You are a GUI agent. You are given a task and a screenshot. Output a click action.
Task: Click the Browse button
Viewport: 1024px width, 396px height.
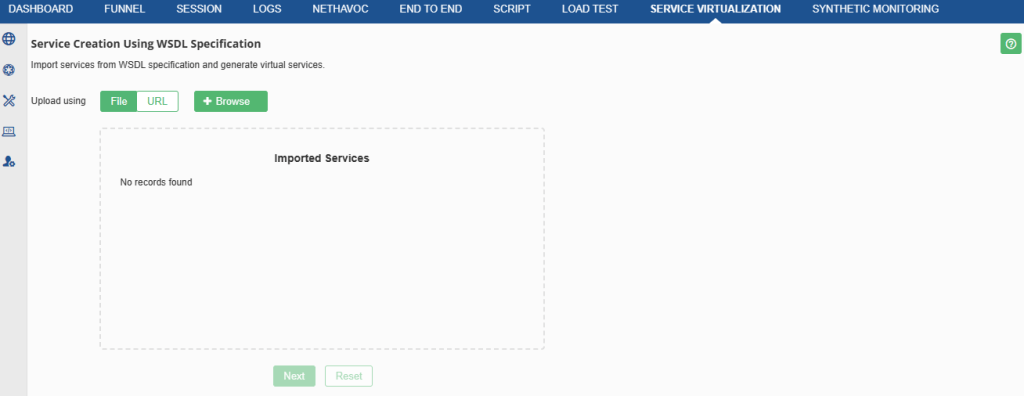pyautogui.click(x=231, y=101)
